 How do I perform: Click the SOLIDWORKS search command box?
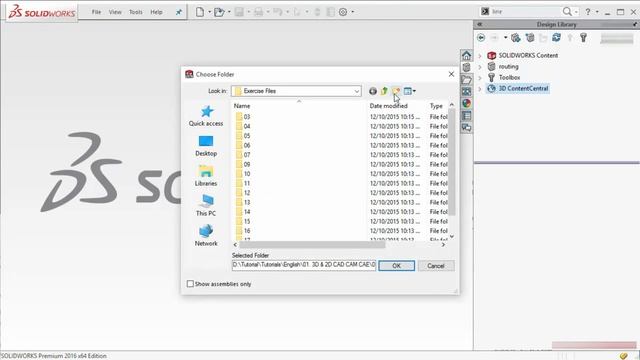point(526,11)
